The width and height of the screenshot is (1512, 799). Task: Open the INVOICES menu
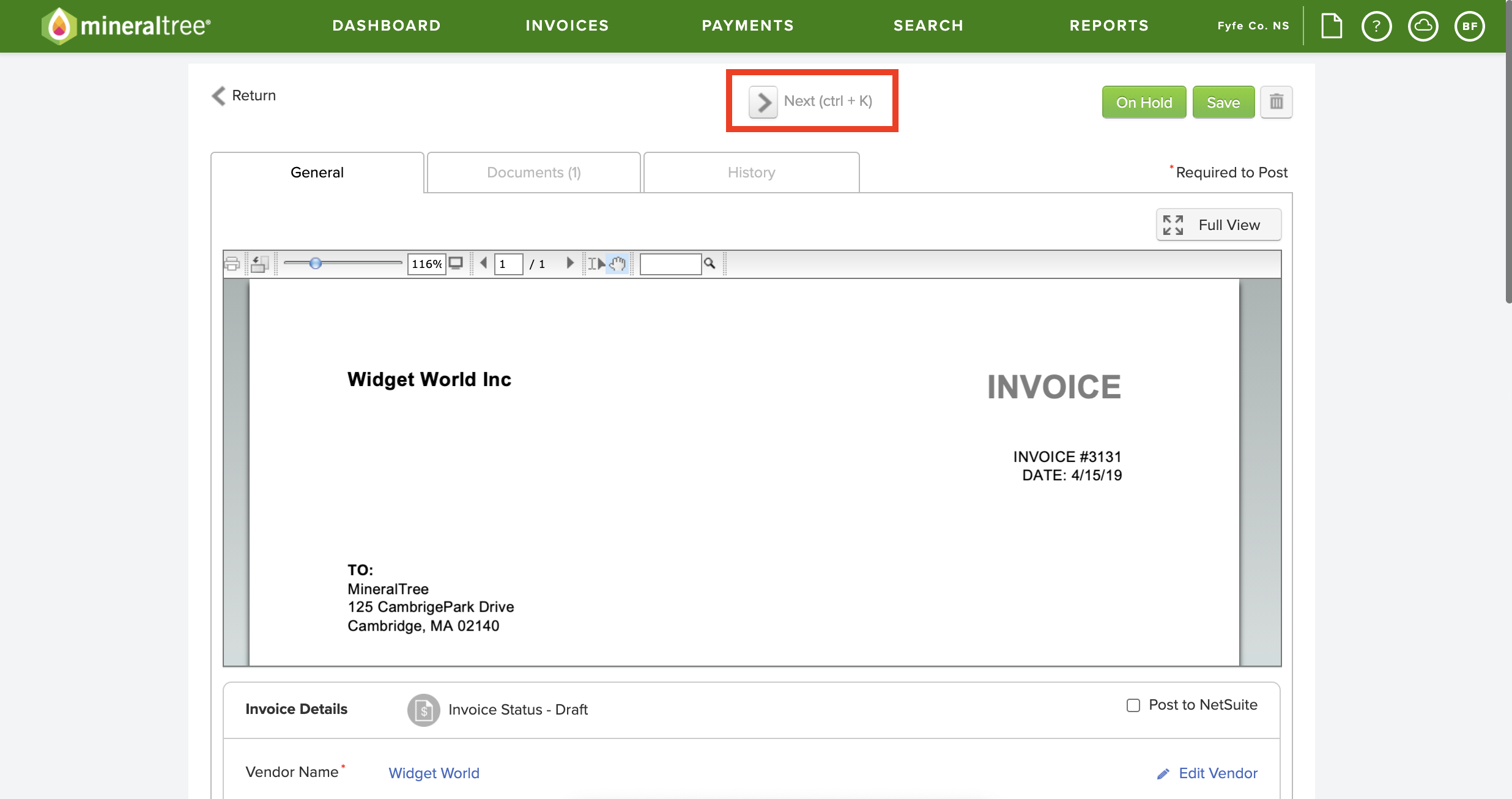coord(568,26)
